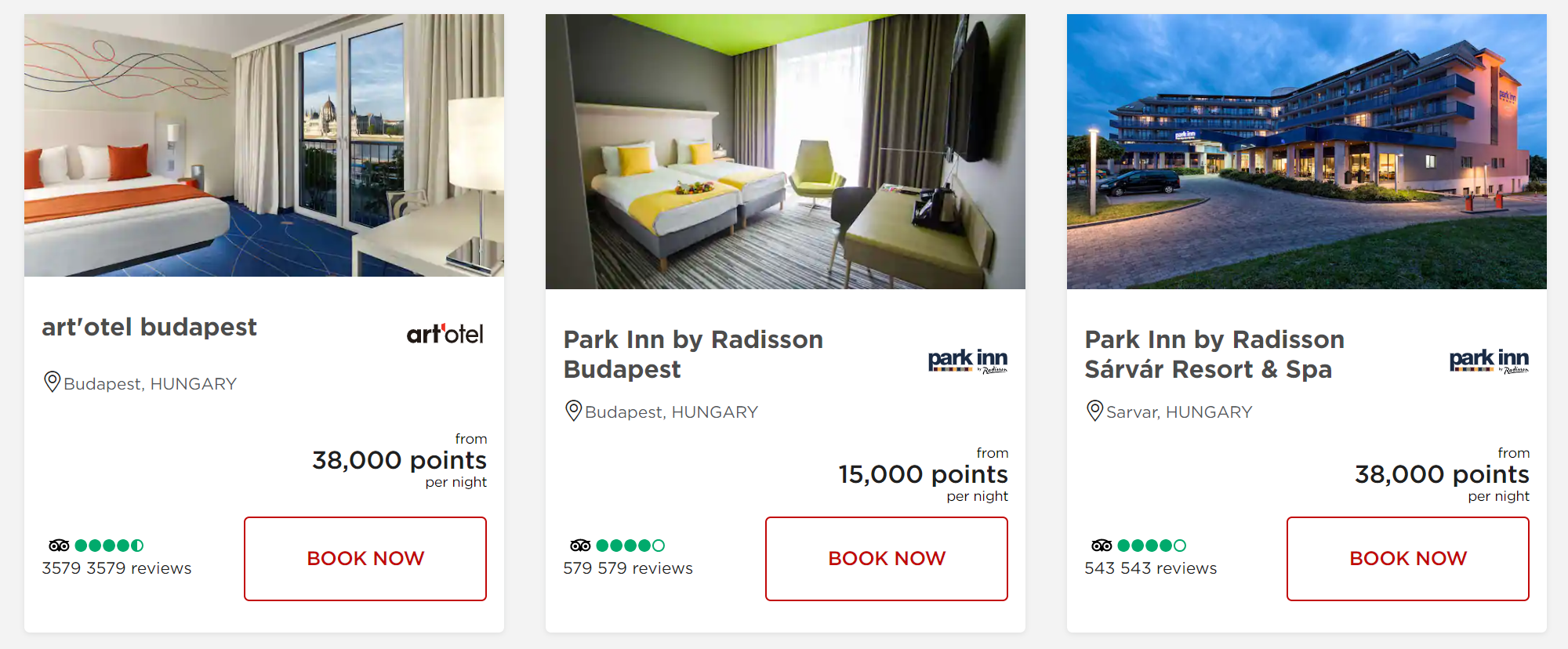Click the art'otel brand logo
The width and height of the screenshot is (1568, 649).
click(445, 332)
